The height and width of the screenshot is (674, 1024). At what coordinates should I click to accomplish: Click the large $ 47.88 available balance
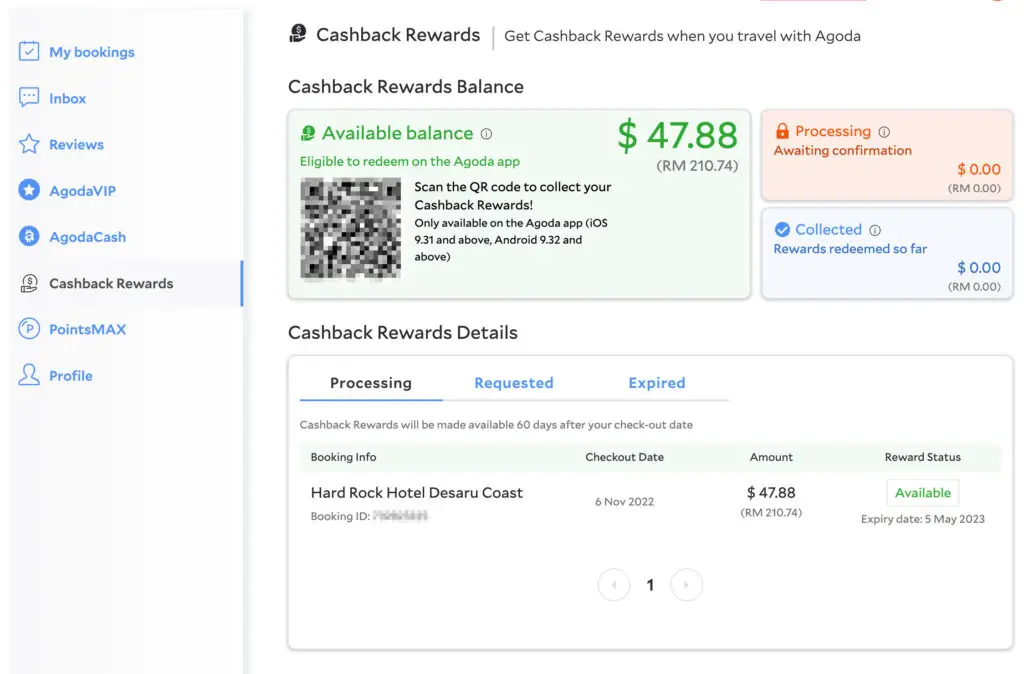[677, 135]
